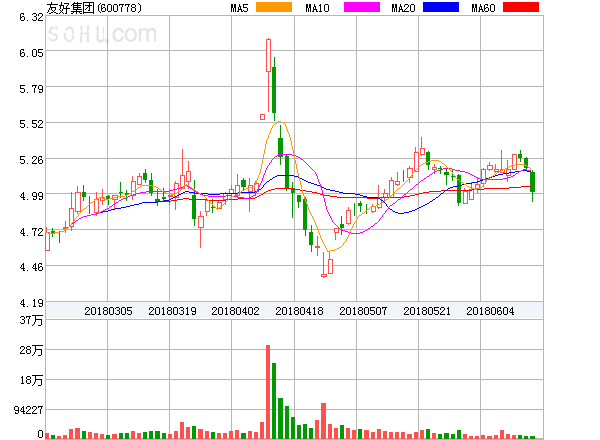Click the tall green volume bar beside the peak
Viewport: 600px width, 440px height.
[x=274, y=401]
